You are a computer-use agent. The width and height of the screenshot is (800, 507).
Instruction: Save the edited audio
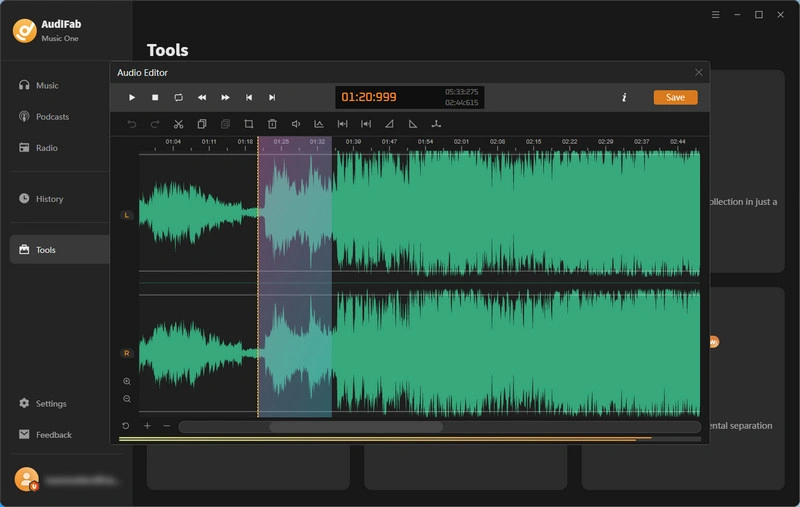(676, 97)
